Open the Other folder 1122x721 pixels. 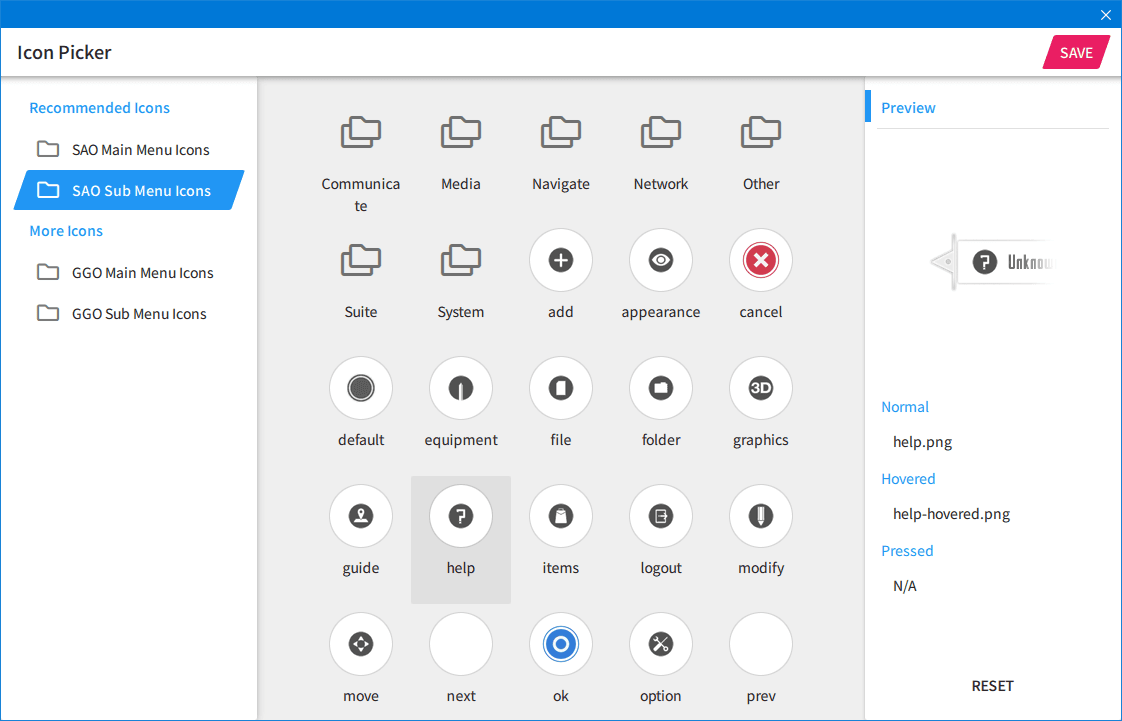click(761, 133)
